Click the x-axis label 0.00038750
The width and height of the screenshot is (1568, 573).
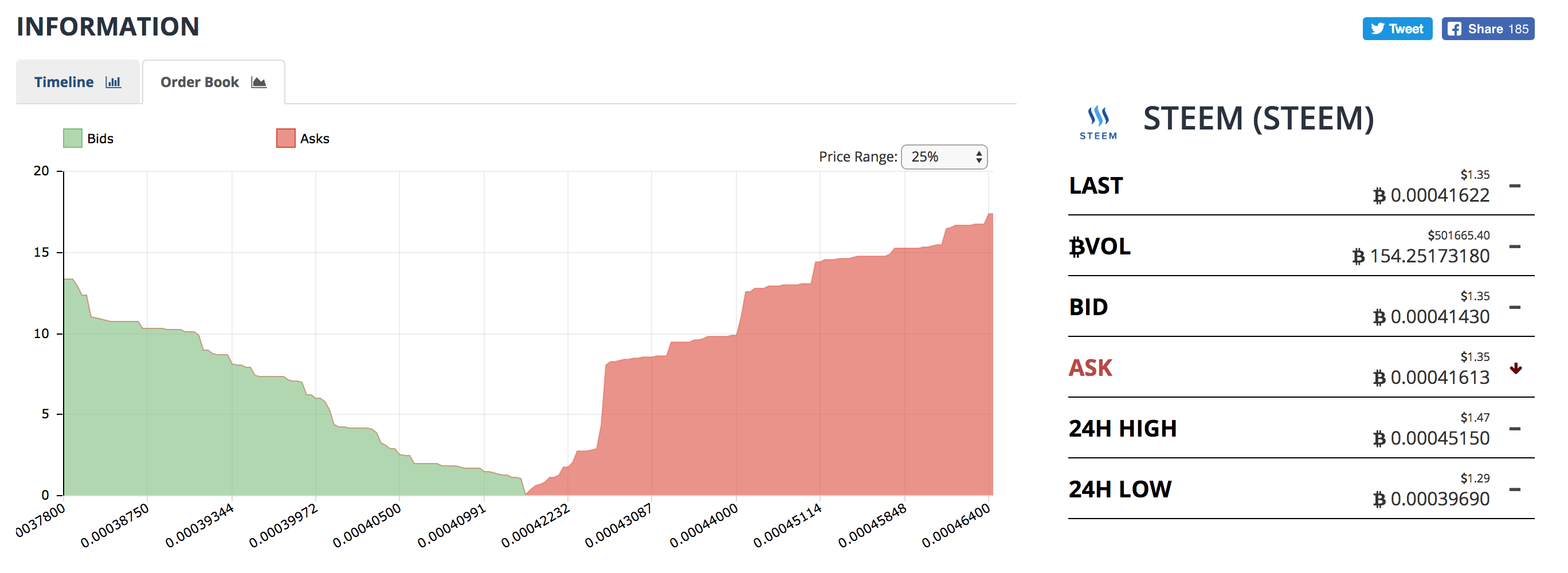click(x=115, y=525)
